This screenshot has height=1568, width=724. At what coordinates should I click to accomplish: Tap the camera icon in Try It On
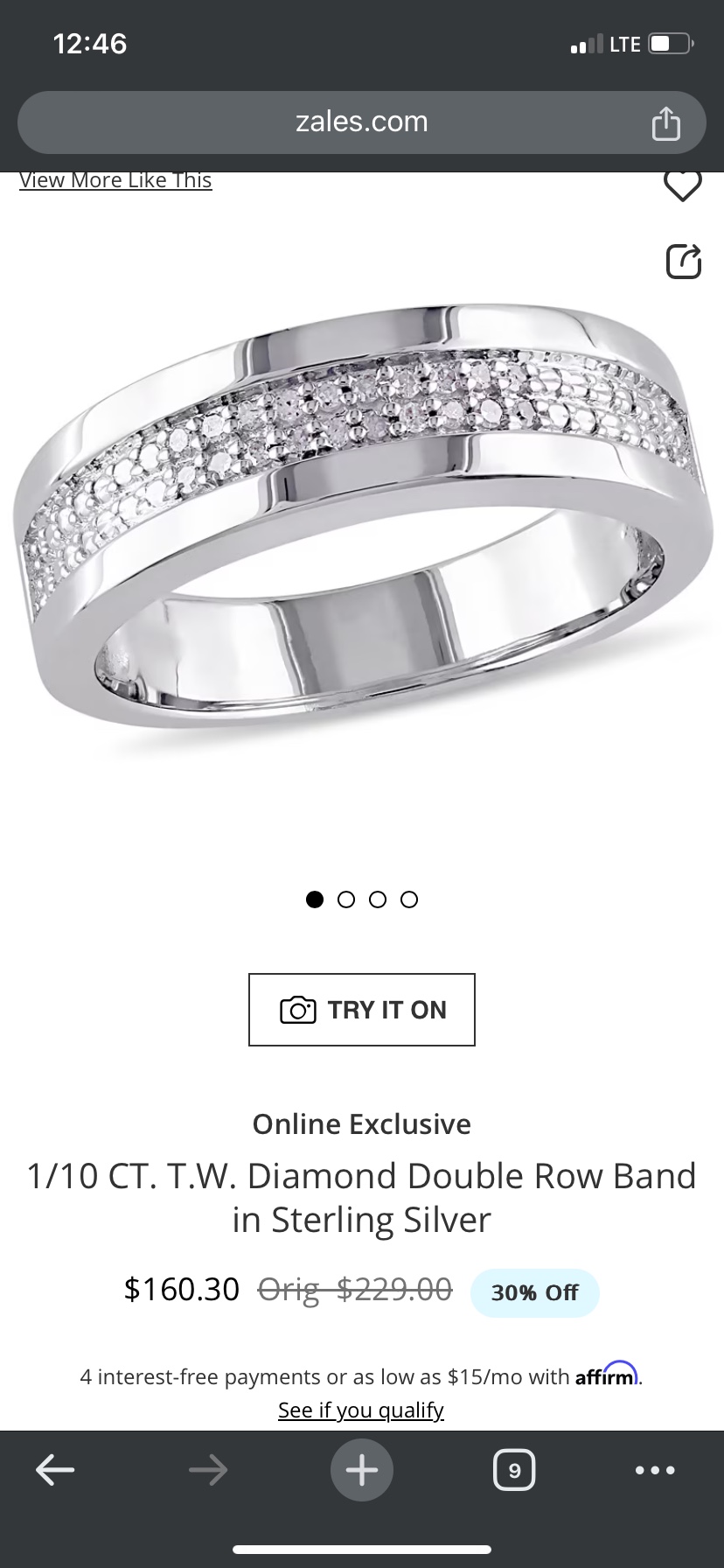click(x=298, y=1010)
